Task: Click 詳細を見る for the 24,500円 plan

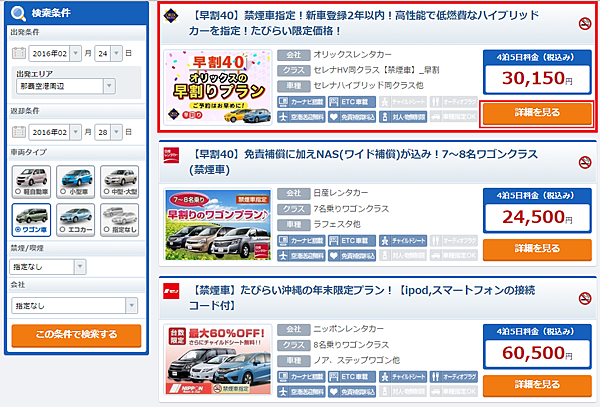Action: [x=537, y=250]
